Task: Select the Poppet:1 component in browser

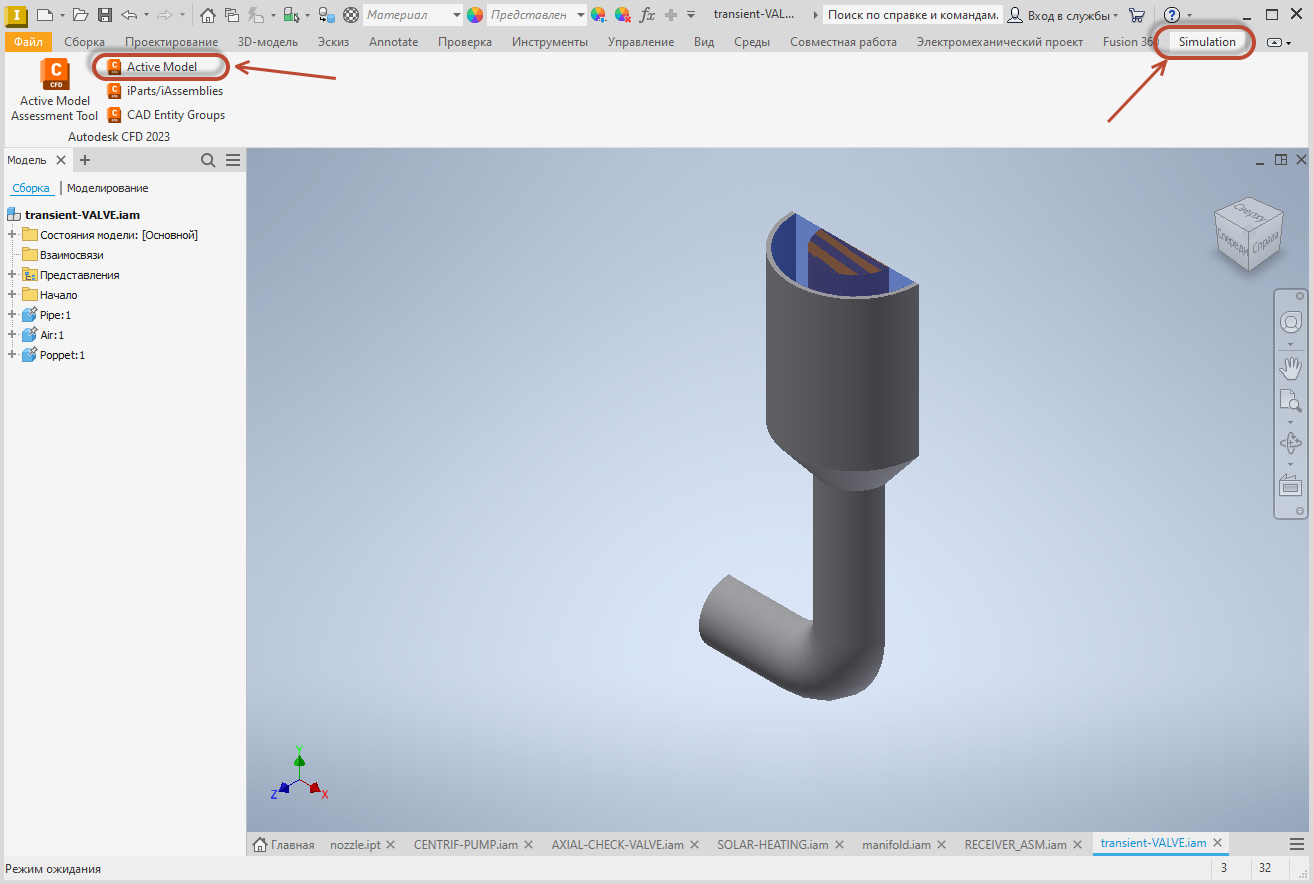Action: [62, 355]
